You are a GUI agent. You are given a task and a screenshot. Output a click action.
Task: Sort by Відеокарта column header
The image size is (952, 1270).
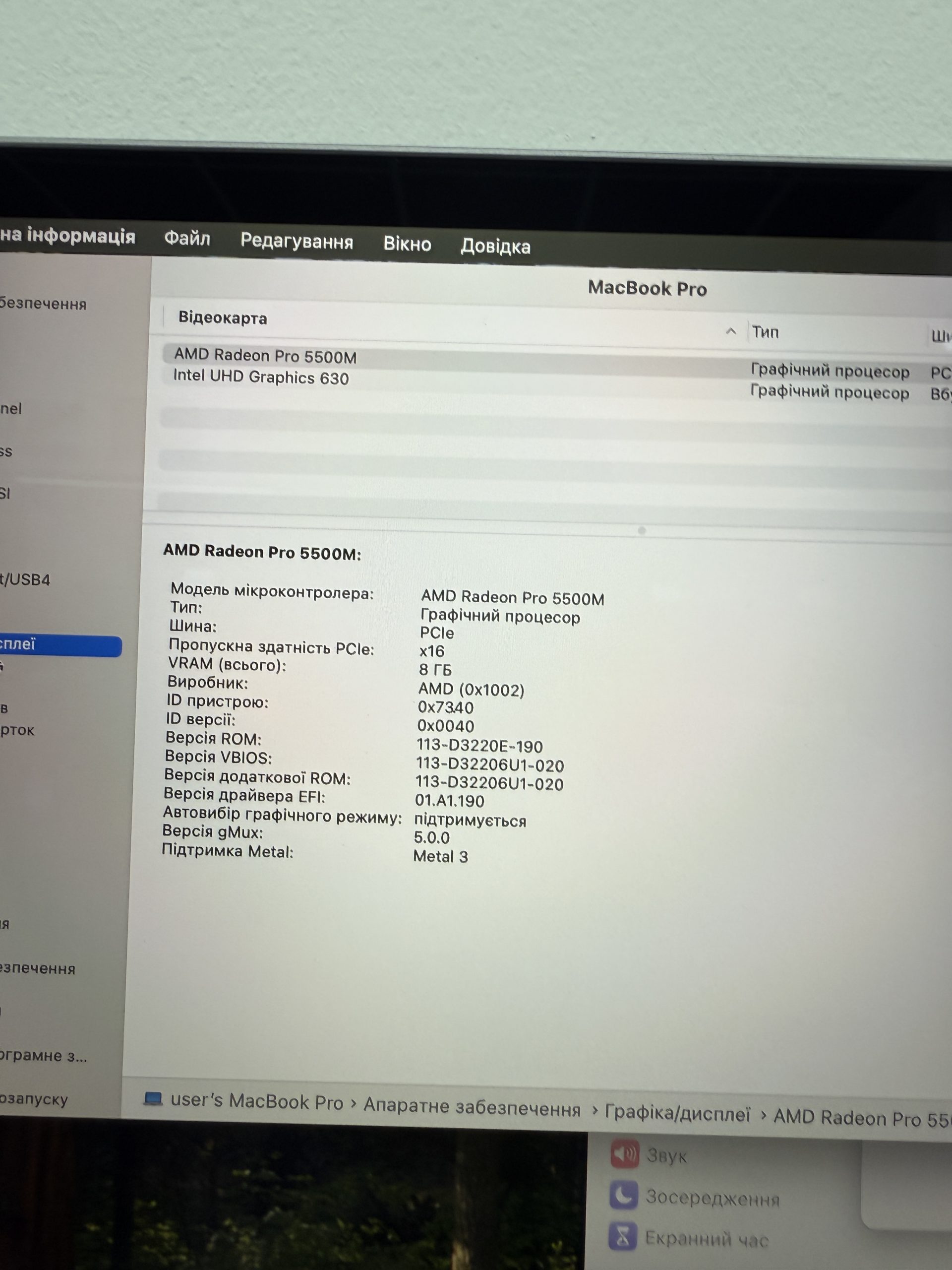point(223,318)
